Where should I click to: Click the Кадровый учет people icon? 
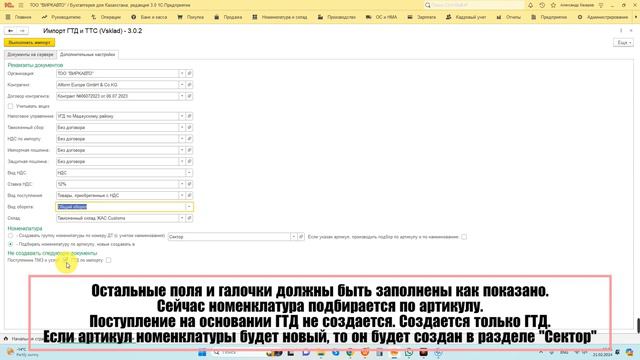(449, 17)
